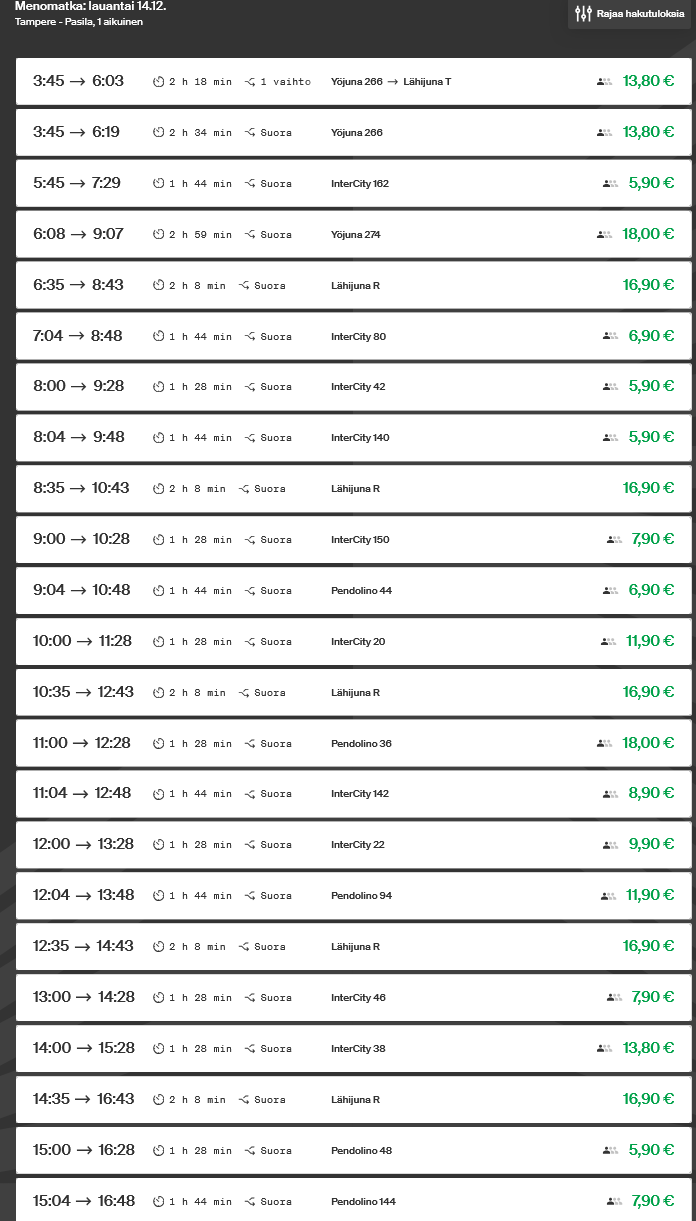The height and width of the screenshot is (1221, 696).
Task: Click availability icon on Yöjuna 266 → Lähijuna T row
Action: pos(604,81)
